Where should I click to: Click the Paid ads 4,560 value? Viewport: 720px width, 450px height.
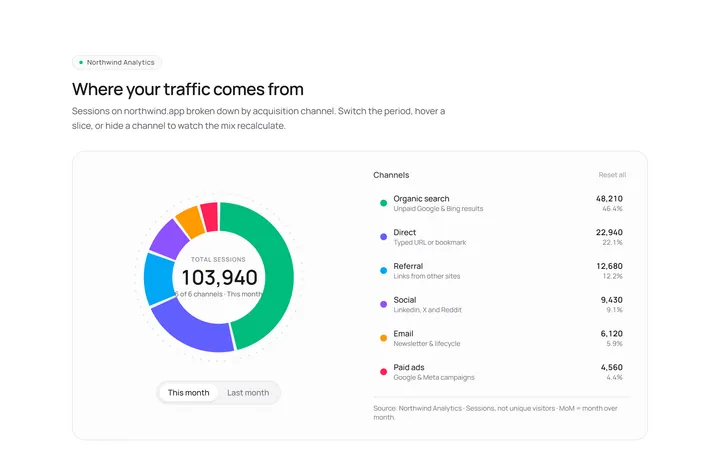point(611,367)
